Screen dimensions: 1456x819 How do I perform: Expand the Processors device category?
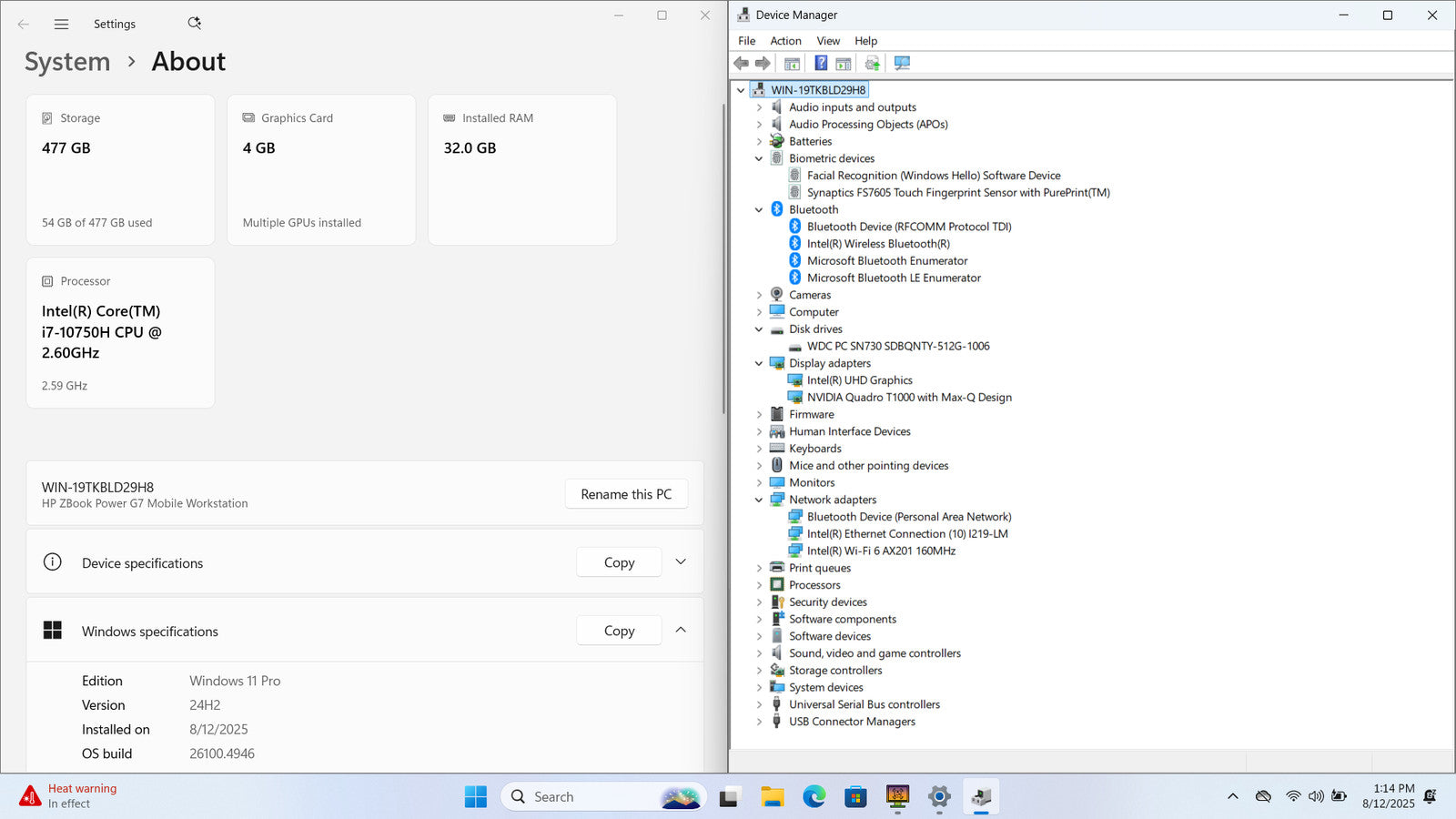click(759, 585)
